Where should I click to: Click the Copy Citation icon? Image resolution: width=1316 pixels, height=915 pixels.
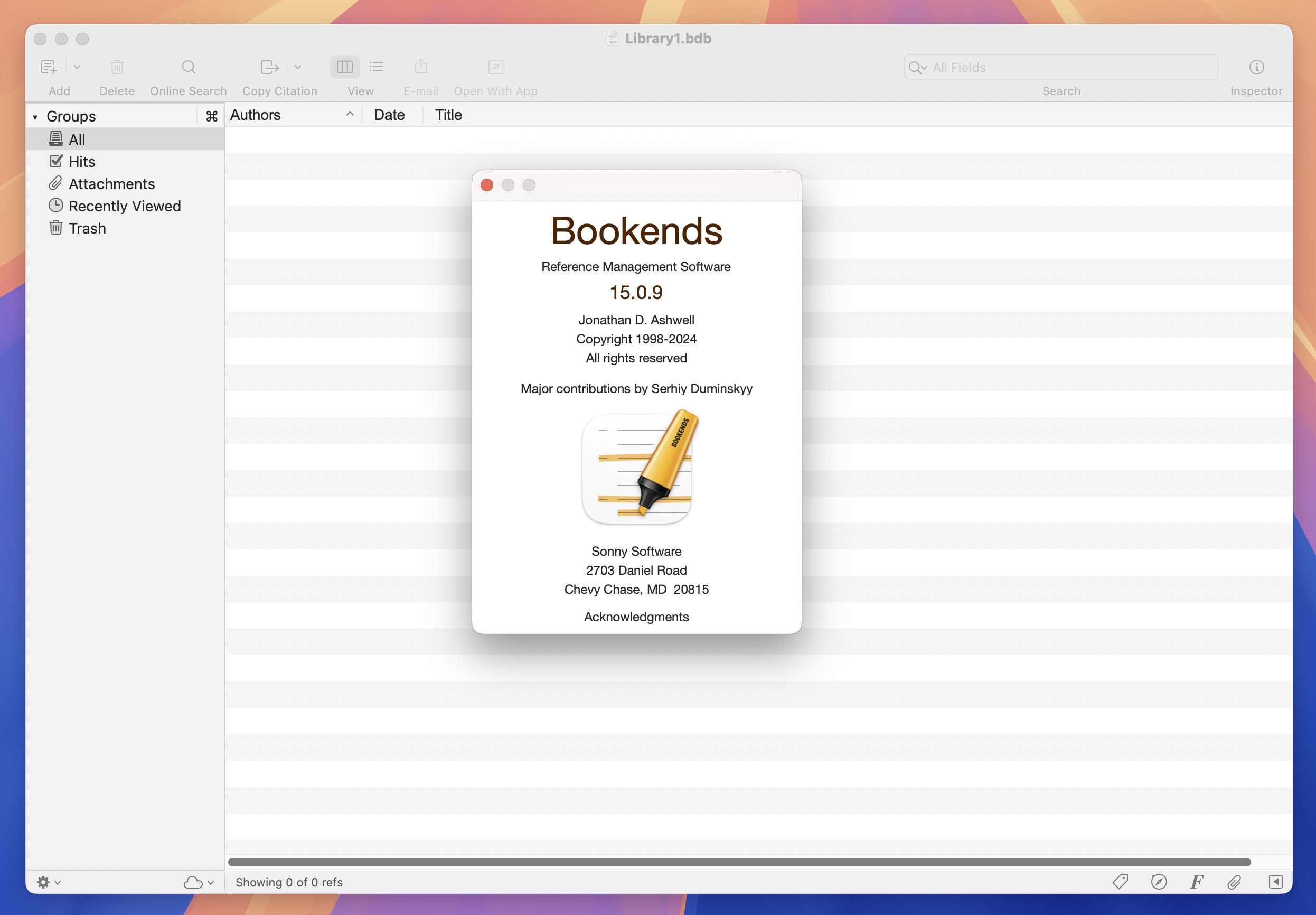pos(271,67)
